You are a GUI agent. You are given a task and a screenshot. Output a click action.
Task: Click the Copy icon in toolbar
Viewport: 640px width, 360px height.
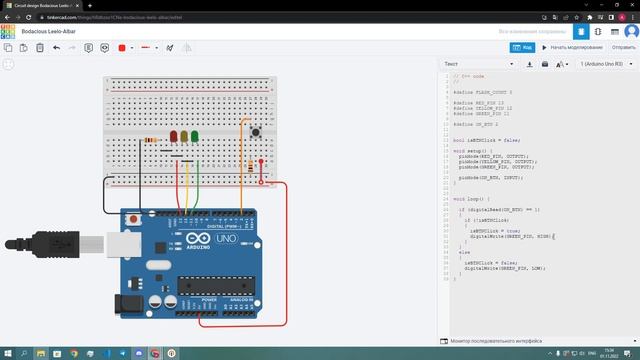click(8, 48)
